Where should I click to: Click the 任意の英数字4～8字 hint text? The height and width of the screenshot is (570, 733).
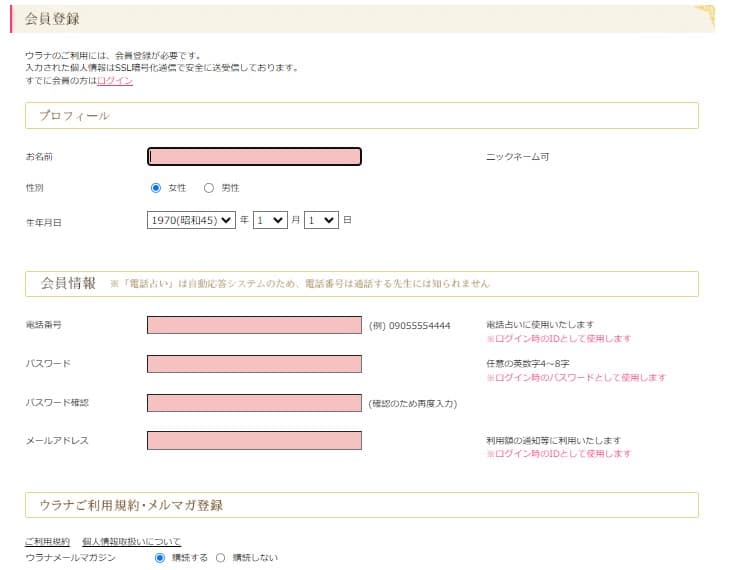(528, 363)
